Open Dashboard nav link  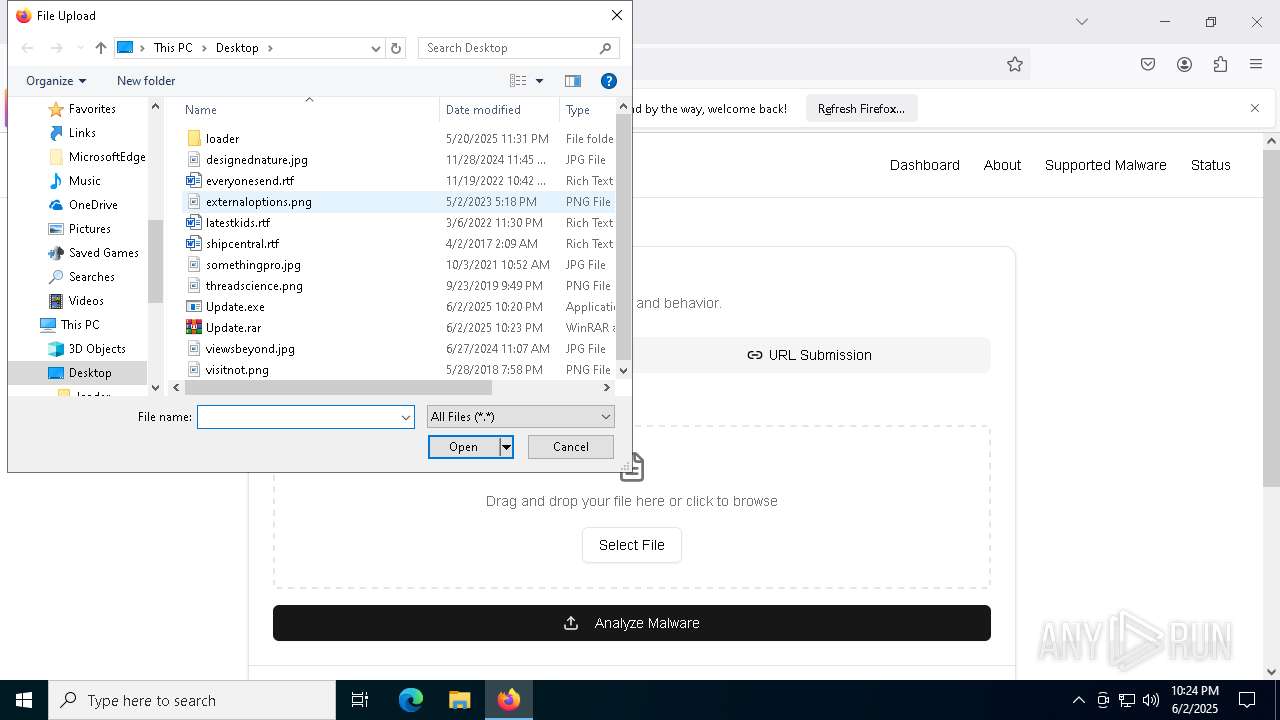(925, 165)
